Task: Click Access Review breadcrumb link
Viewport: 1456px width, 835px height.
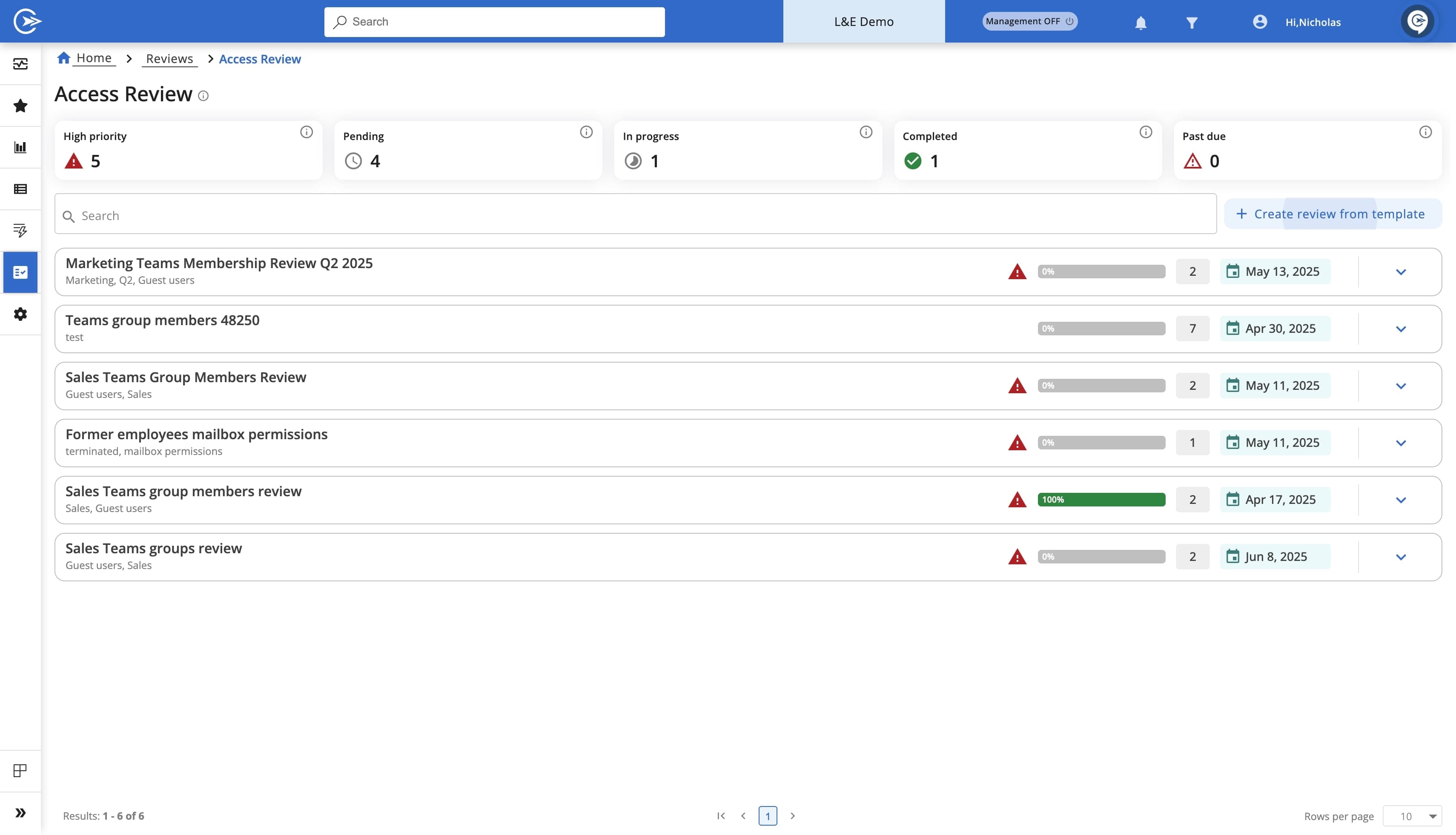Action: [260, 59]
